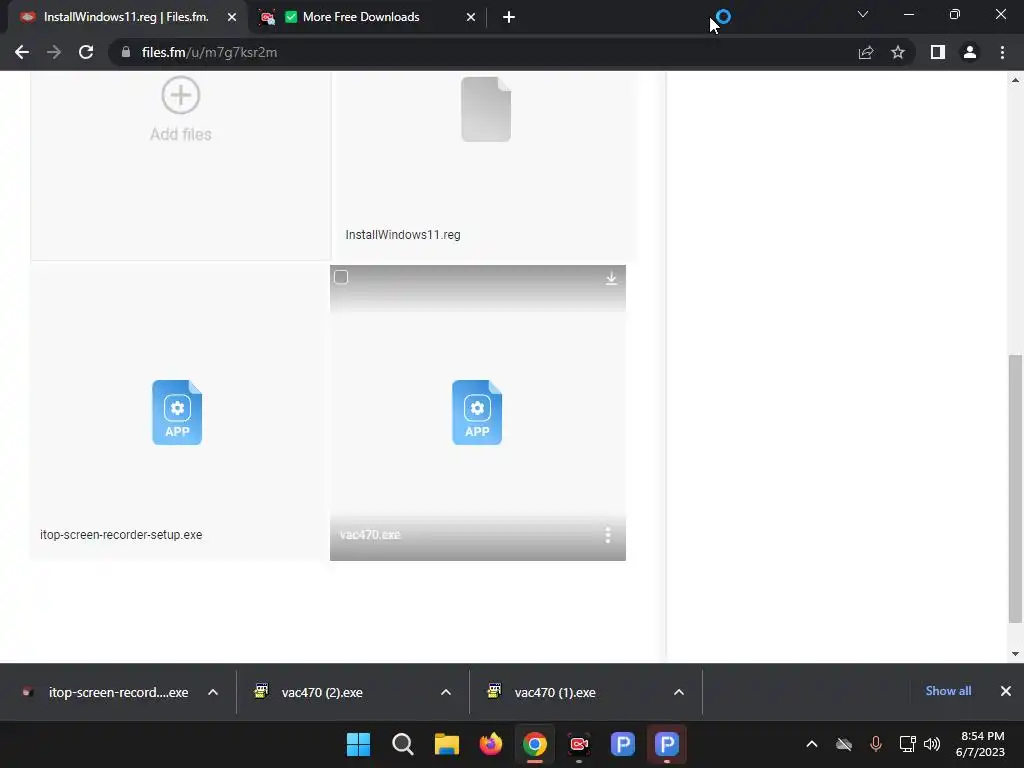View site info via the lock icon

[x=125, y=52]
